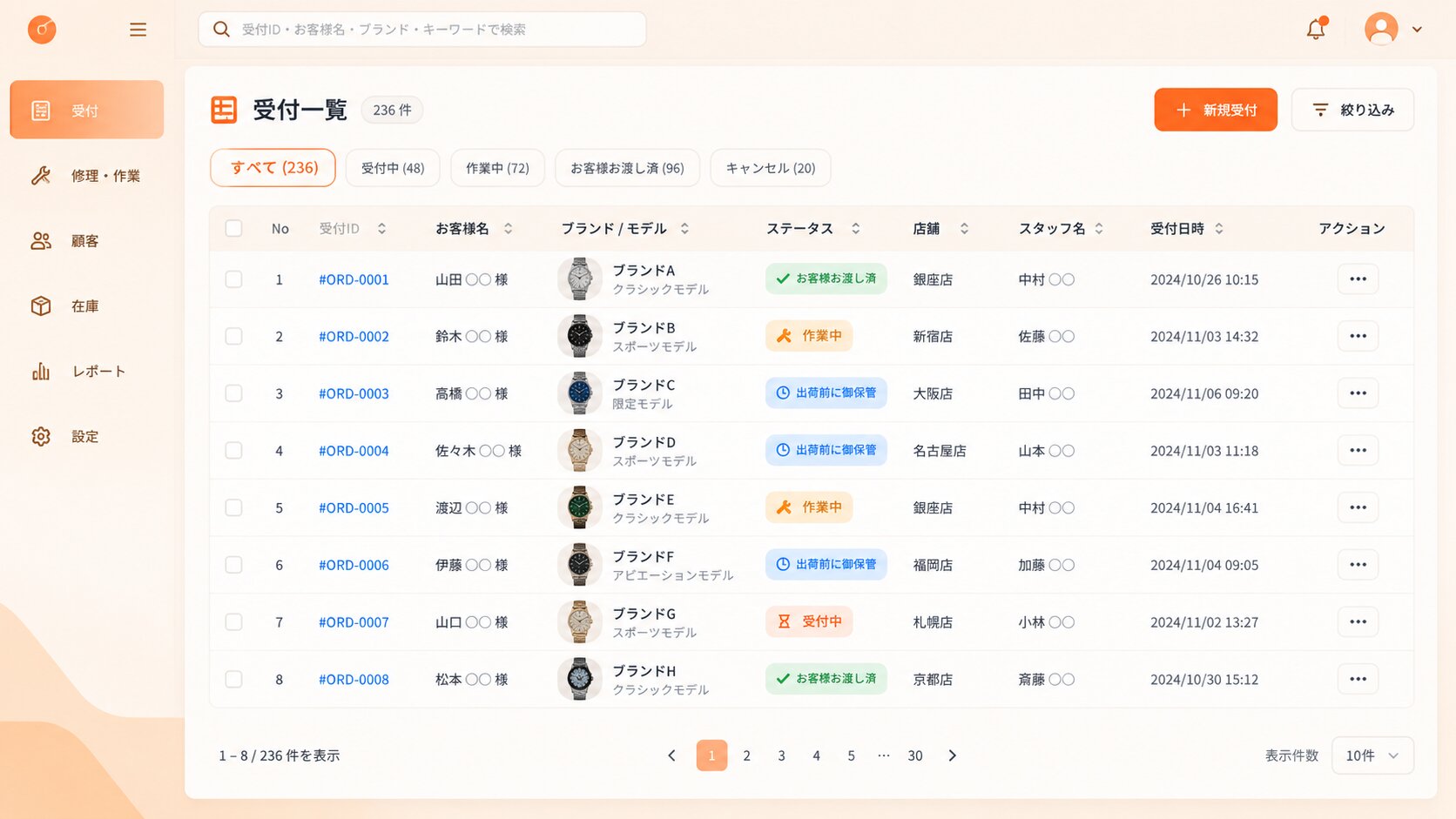Click the search magnifier icon

click(221, 30)
